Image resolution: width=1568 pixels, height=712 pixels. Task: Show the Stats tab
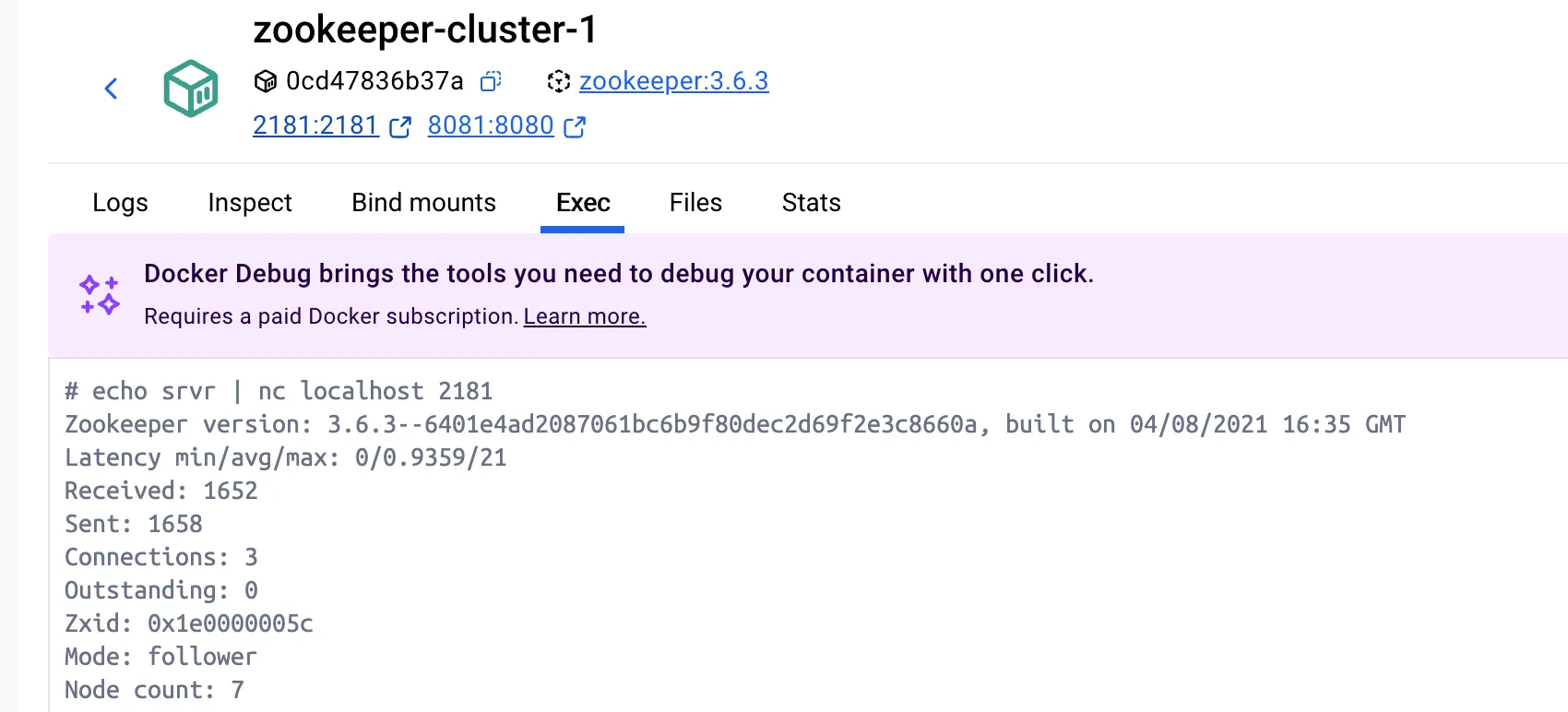click(812, 203)
